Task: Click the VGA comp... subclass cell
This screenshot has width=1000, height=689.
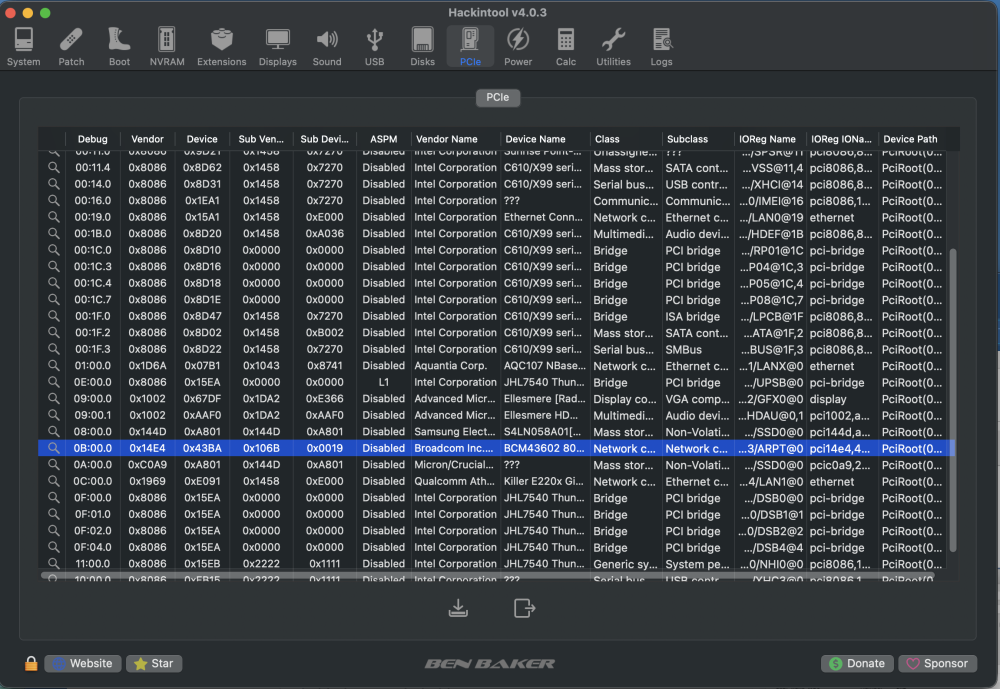Action: [x=697, y=399]
